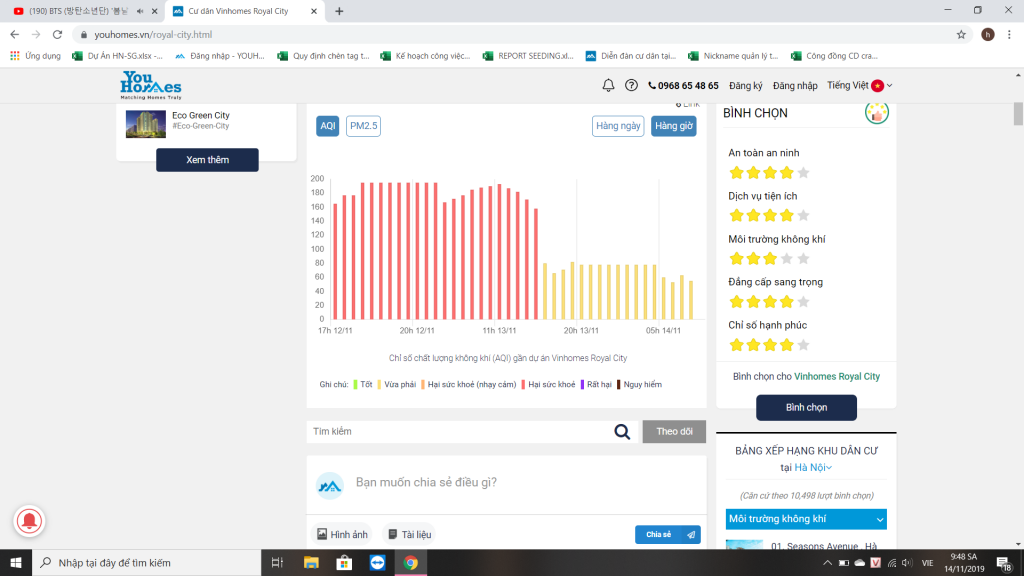Open TeamViewer from taskbar

point(377,562)
